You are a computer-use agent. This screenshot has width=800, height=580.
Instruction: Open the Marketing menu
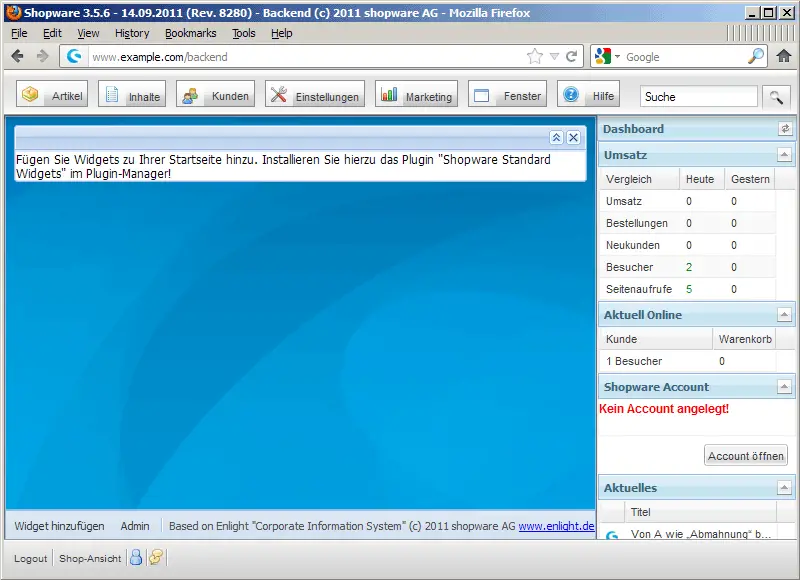416,94
